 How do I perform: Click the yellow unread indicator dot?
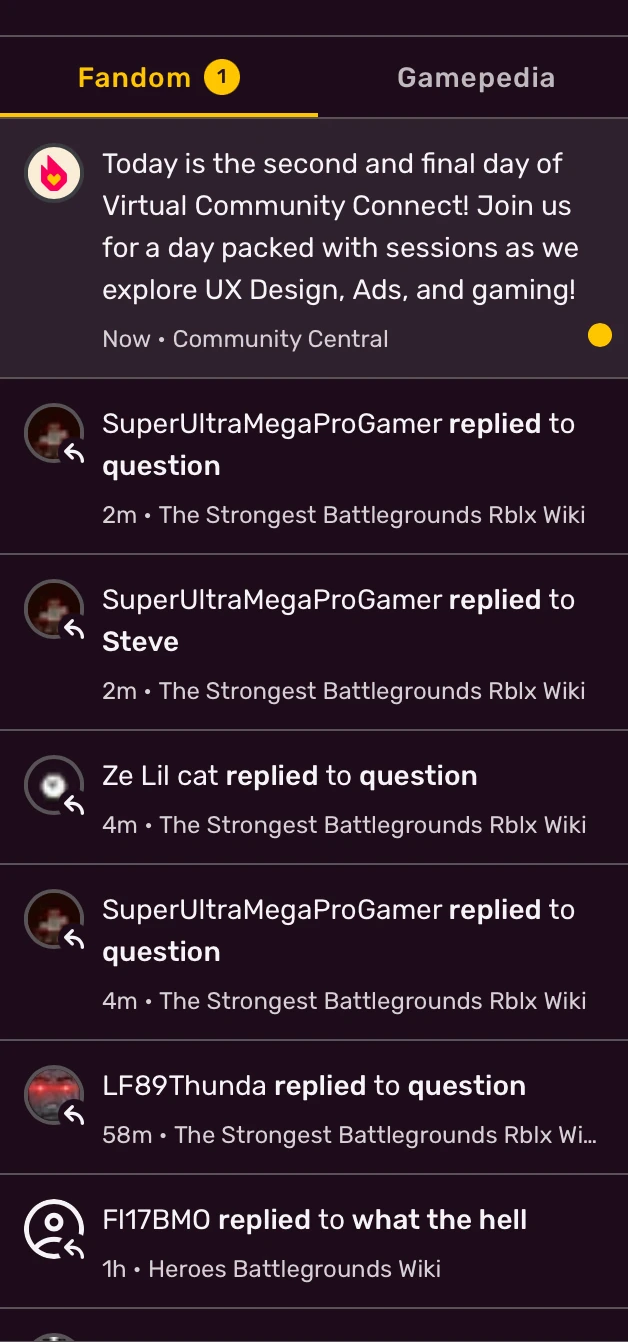pos(599,336)
